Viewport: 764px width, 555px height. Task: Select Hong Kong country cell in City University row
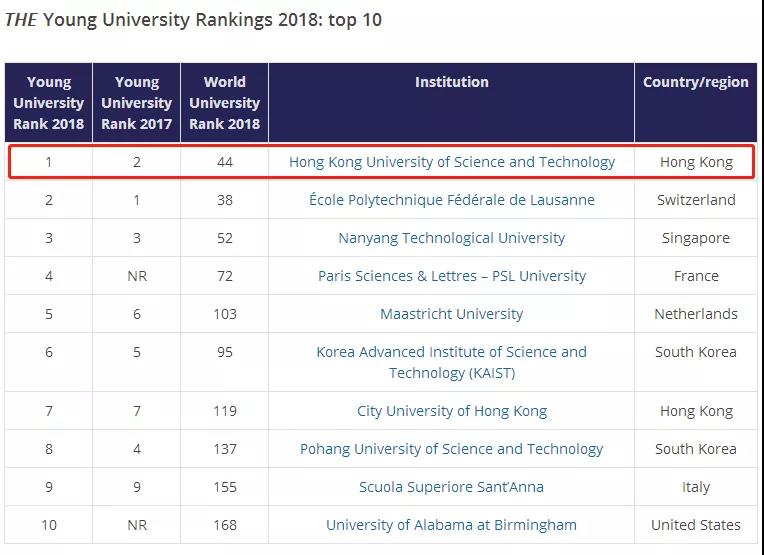696,411
